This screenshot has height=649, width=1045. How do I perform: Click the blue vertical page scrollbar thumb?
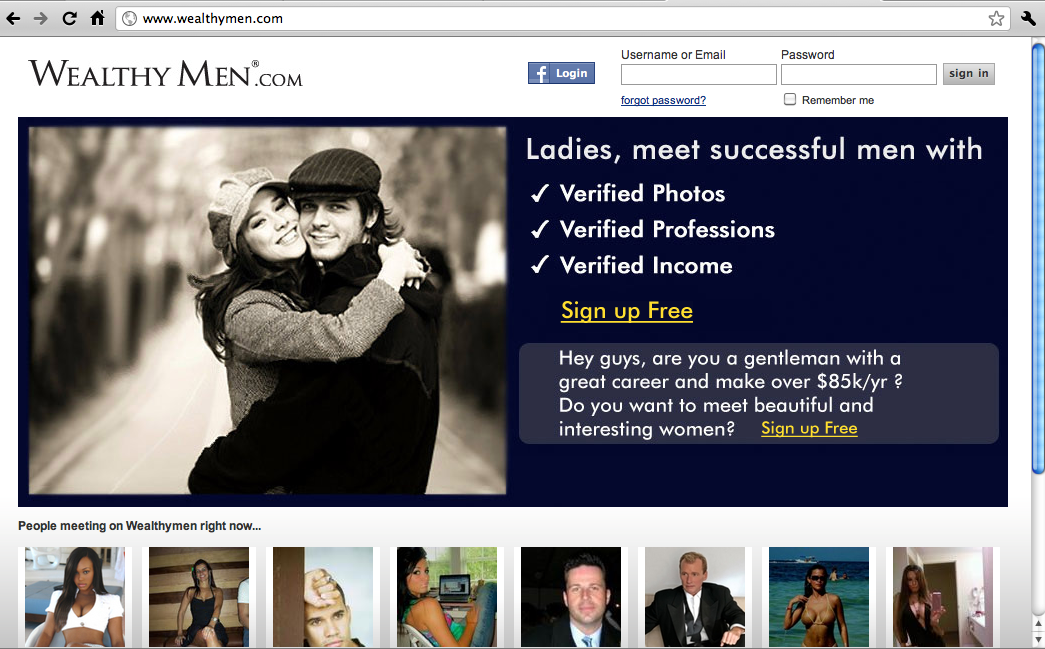tap(1038, 259)
